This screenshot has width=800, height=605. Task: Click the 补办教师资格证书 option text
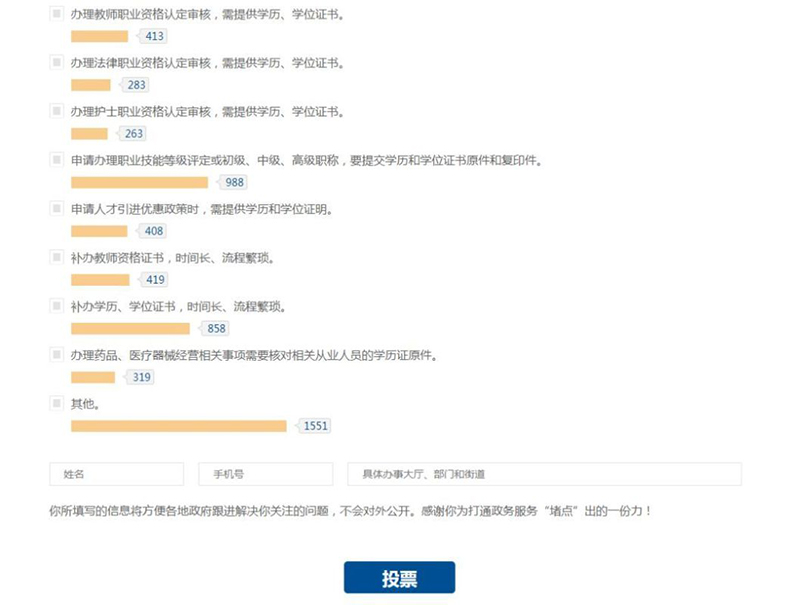[172, 258]
